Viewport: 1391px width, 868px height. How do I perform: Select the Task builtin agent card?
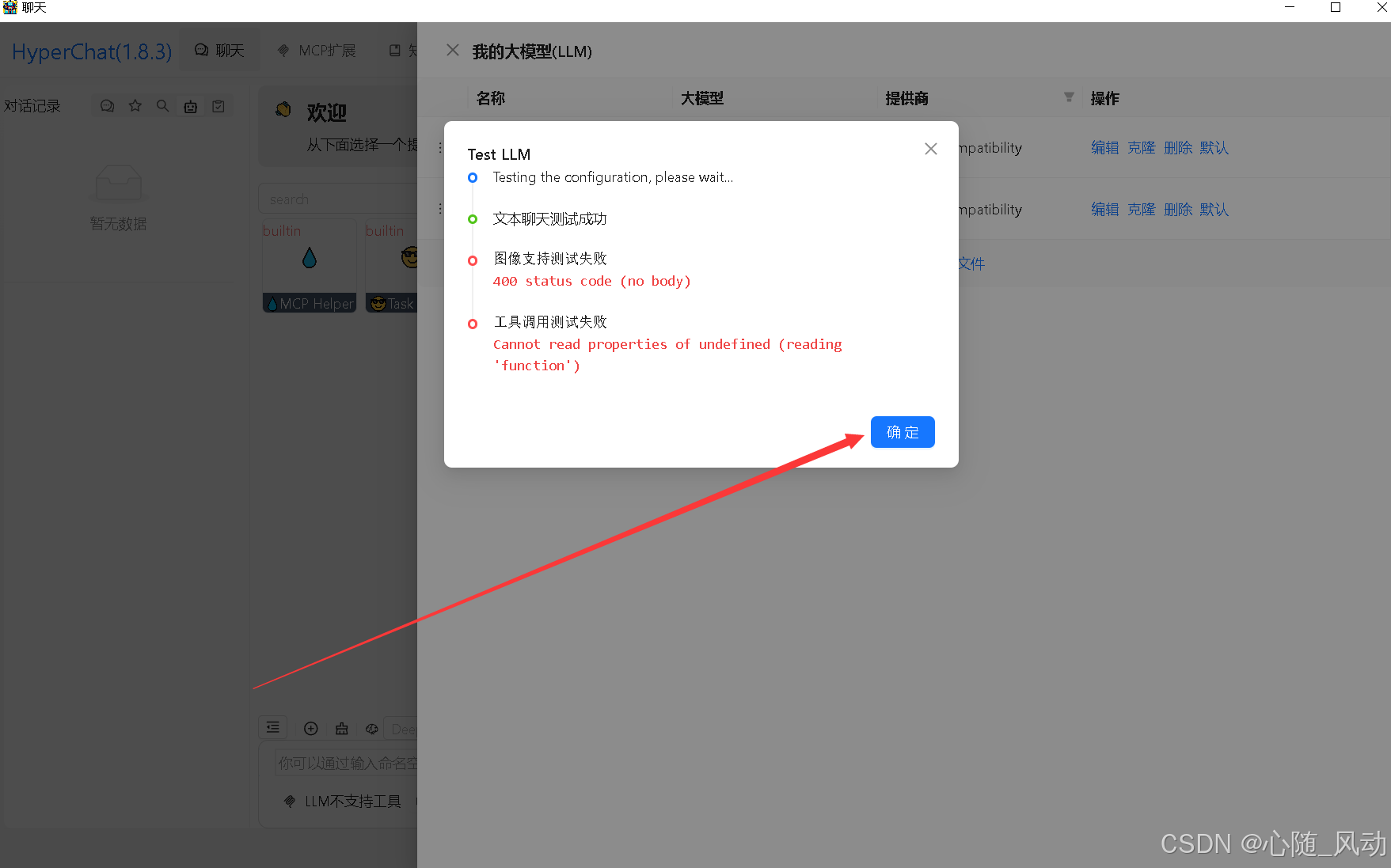(391, 267)
